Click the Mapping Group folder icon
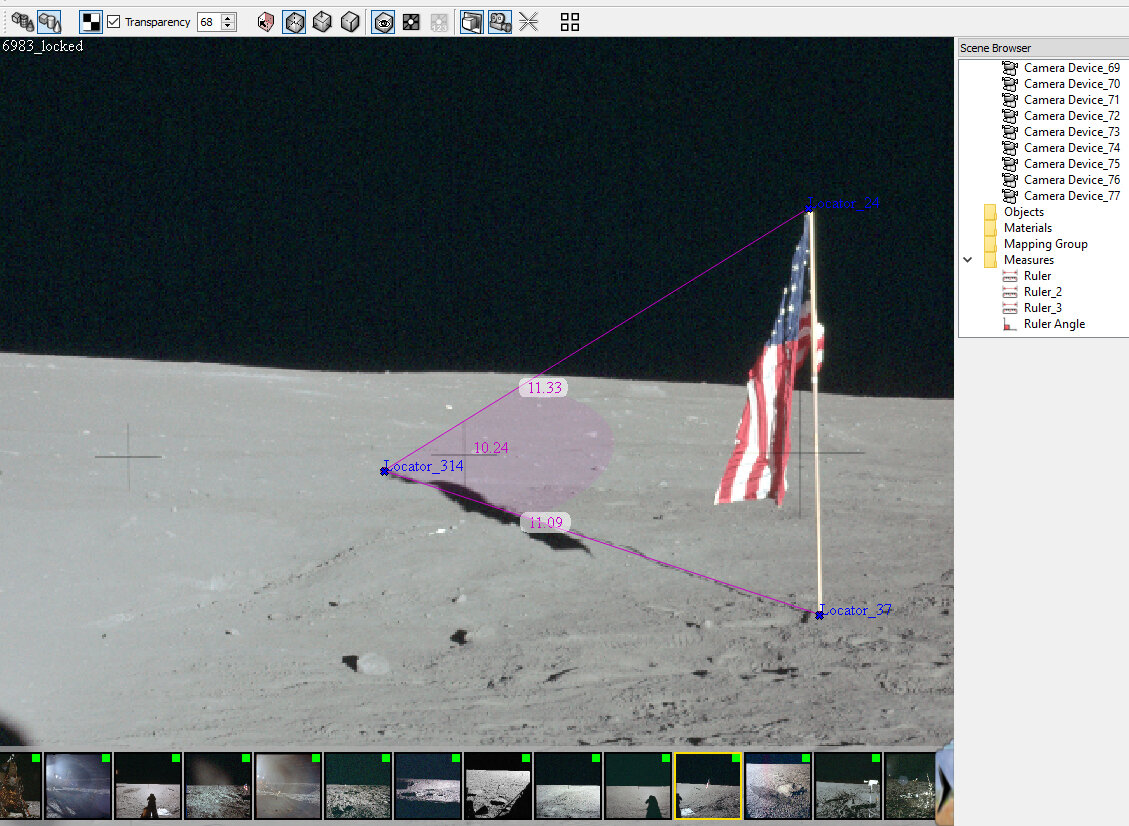This screenshot has height=826, width=1129. coord(991,244)
